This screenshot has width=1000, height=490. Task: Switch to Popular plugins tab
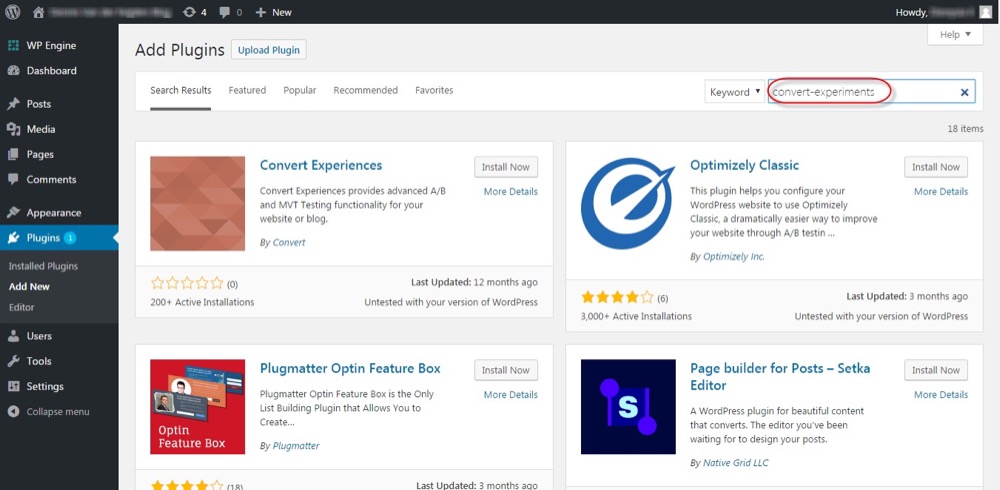tap(300, 91)
